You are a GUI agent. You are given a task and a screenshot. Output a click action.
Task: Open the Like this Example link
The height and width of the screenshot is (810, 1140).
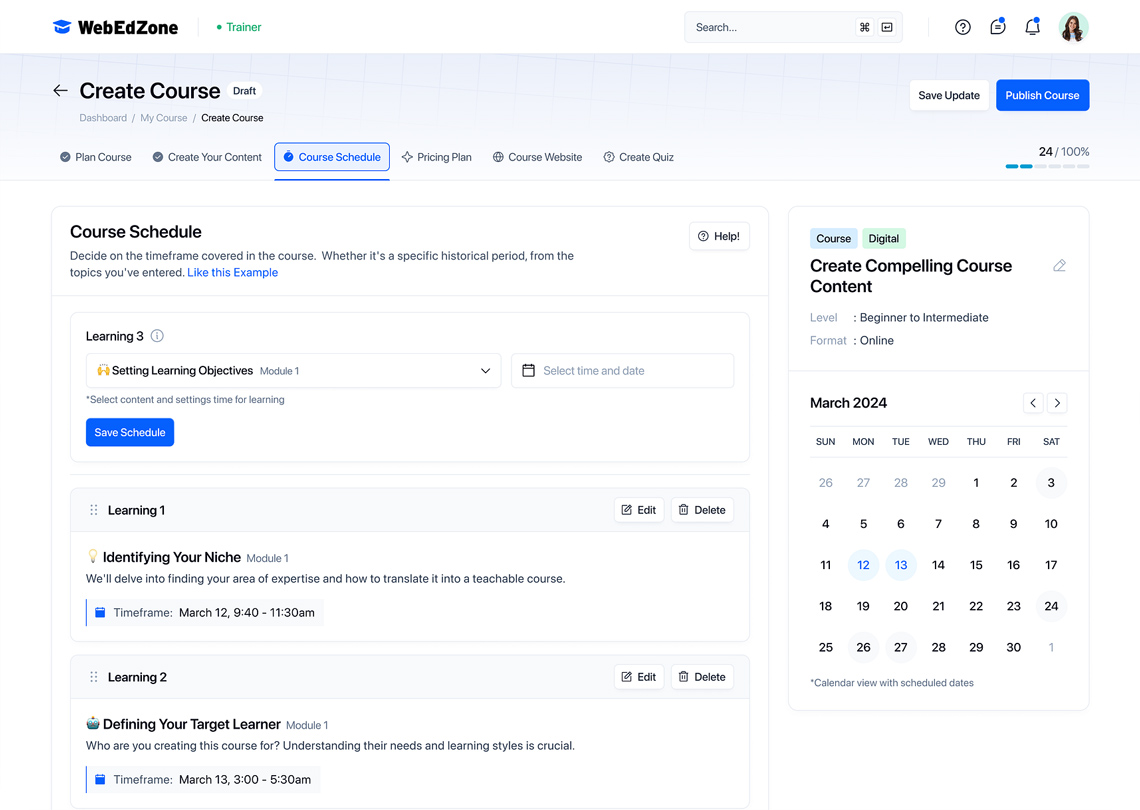coord(232,272)
